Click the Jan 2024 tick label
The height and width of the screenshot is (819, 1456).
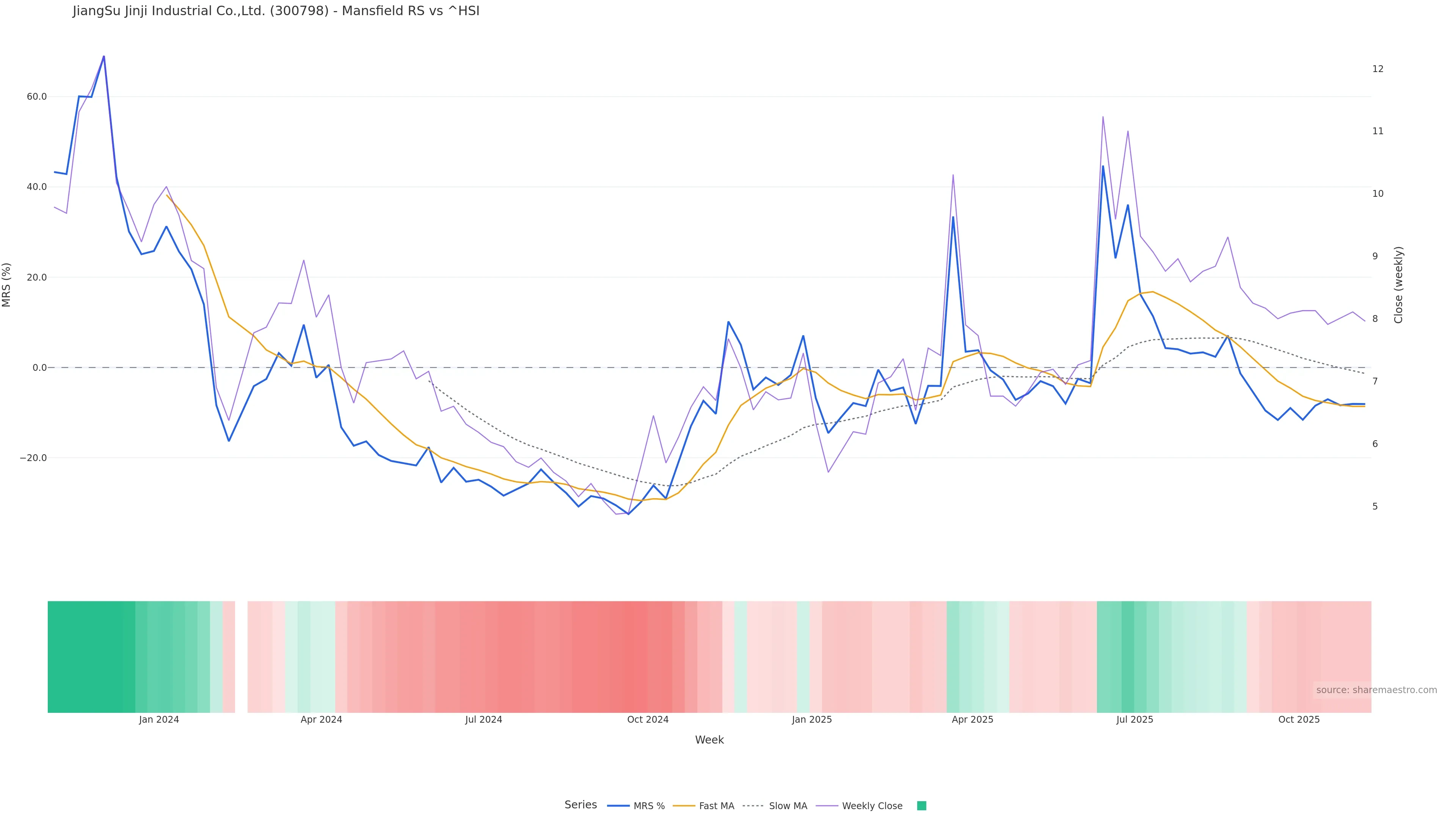point(159,720)
